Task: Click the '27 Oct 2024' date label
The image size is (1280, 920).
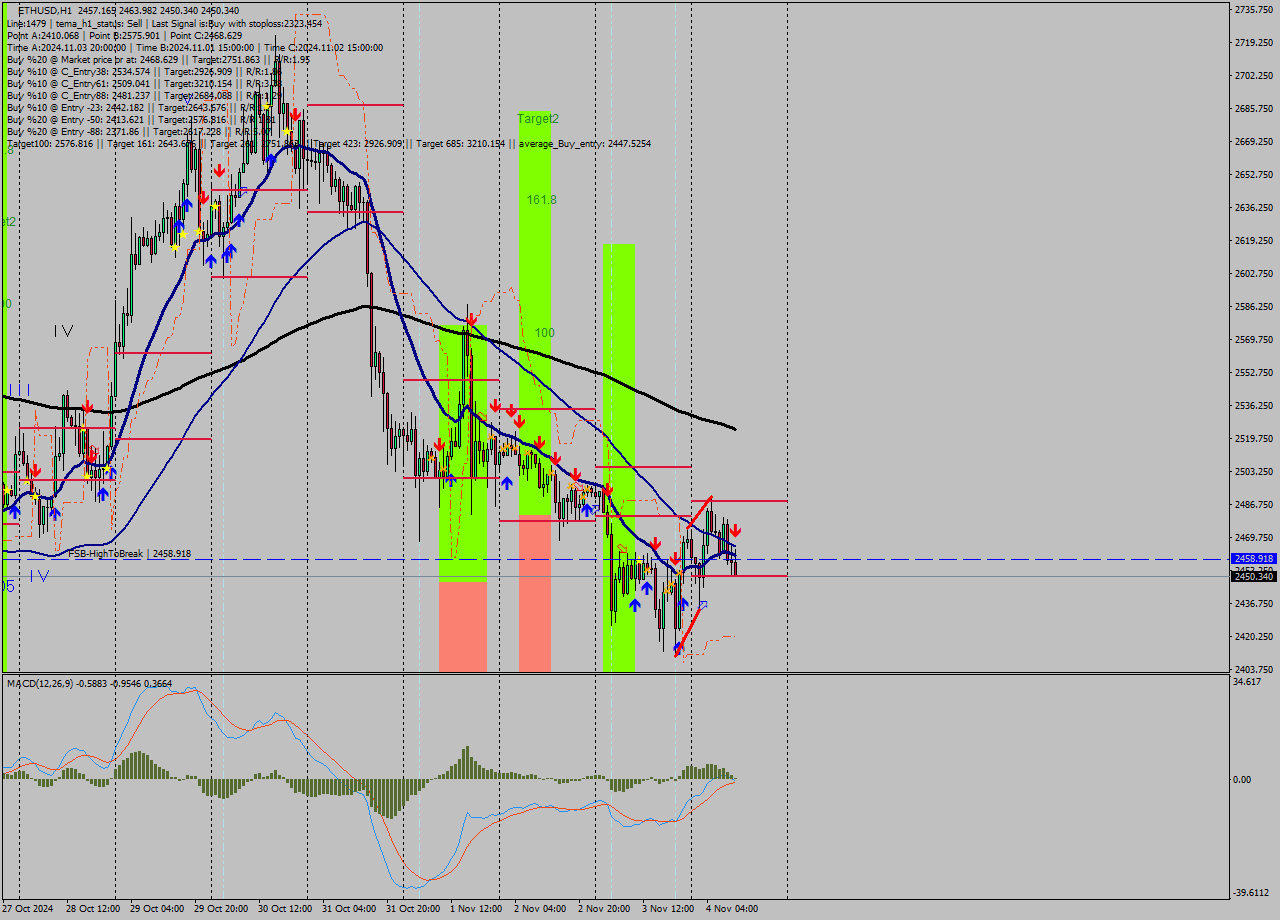Action: point(28,909)
